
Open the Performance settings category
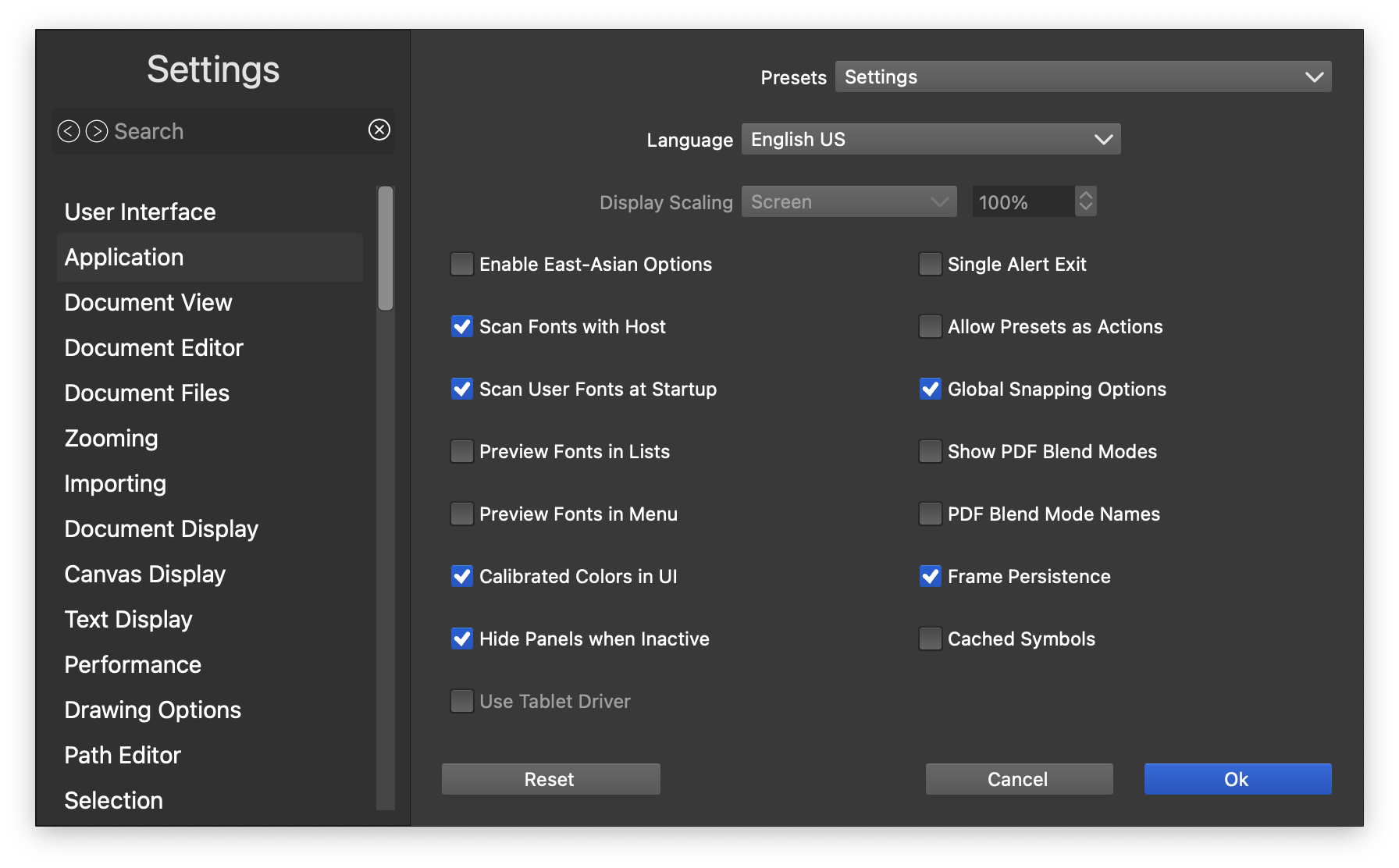tap(133, 665)
